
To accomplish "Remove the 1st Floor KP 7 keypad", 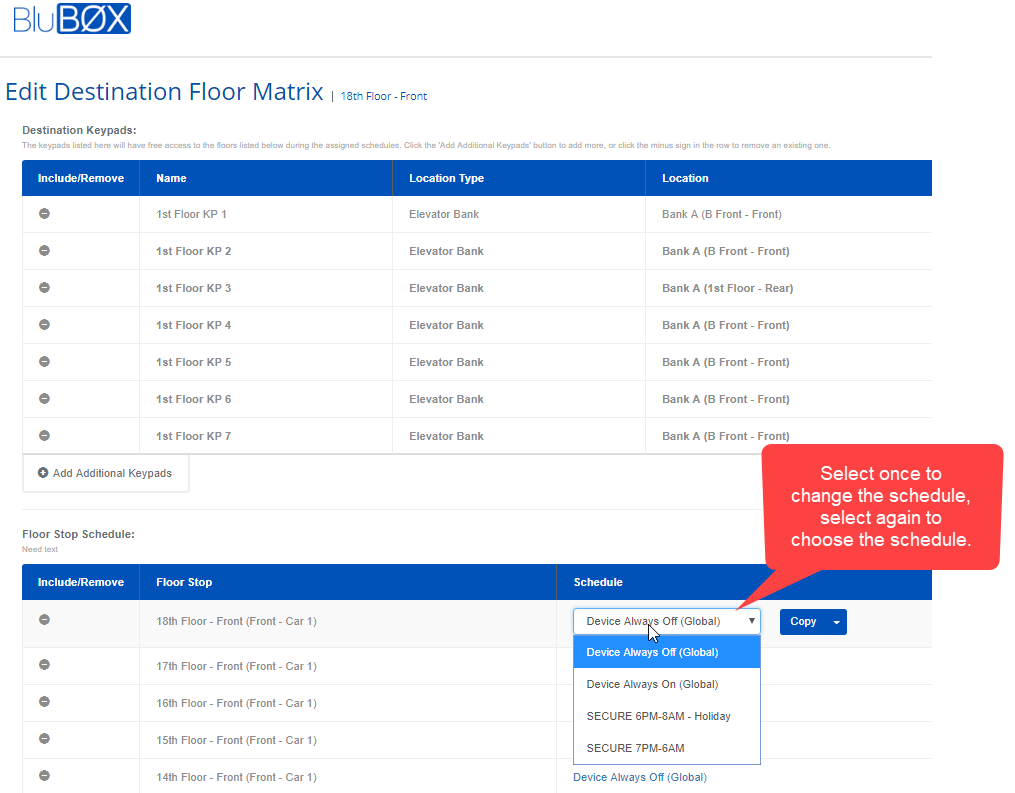I will pyautogui.click(x=44, y=435).
